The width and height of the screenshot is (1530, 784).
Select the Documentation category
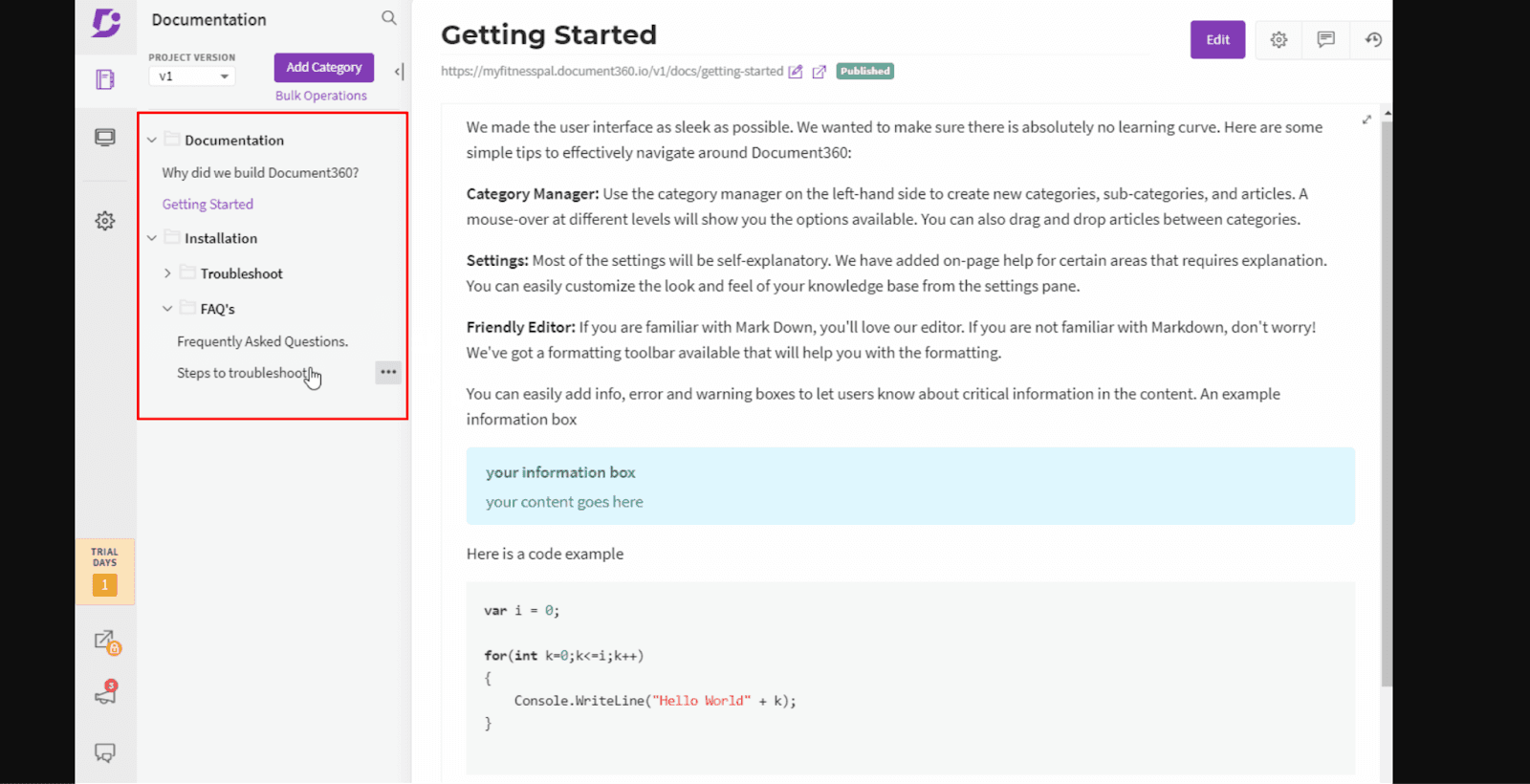[234, 141]
